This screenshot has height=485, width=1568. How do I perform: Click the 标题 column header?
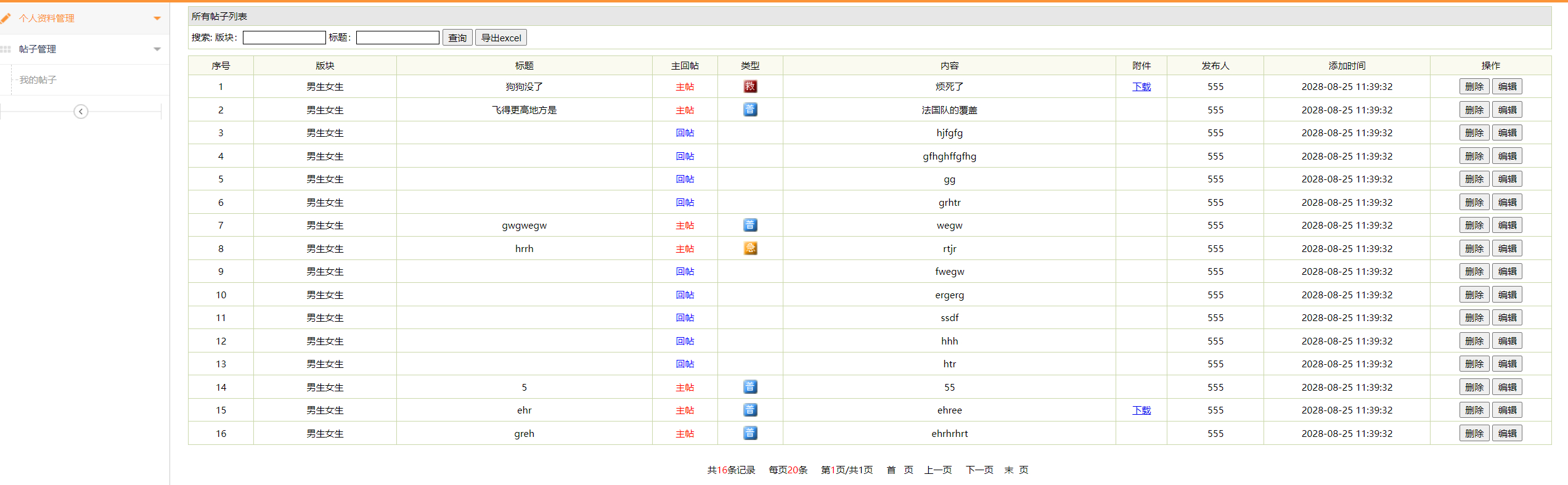(x=525, y=66)
